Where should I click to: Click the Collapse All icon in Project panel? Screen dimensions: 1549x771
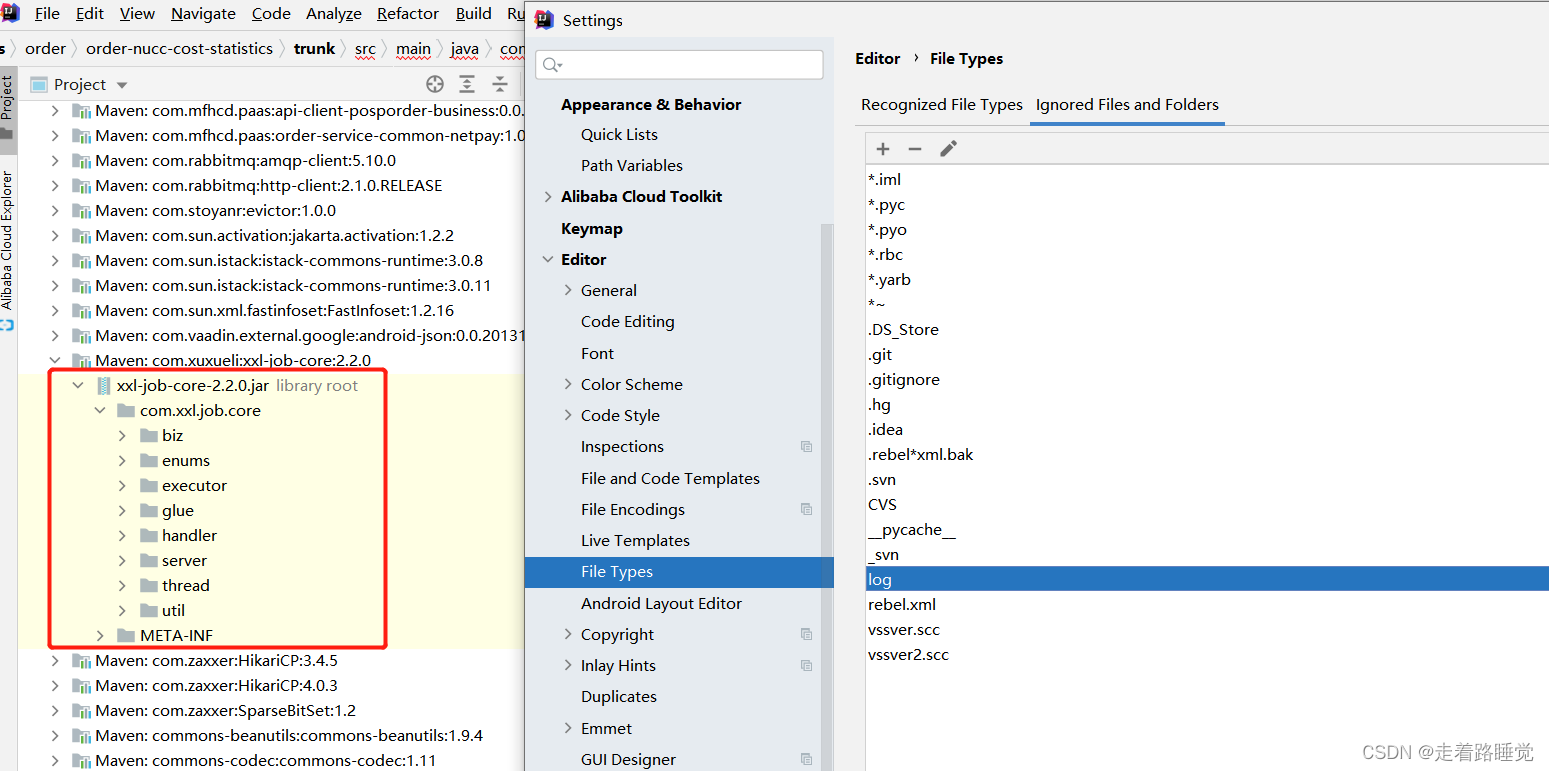pos(500,84)
